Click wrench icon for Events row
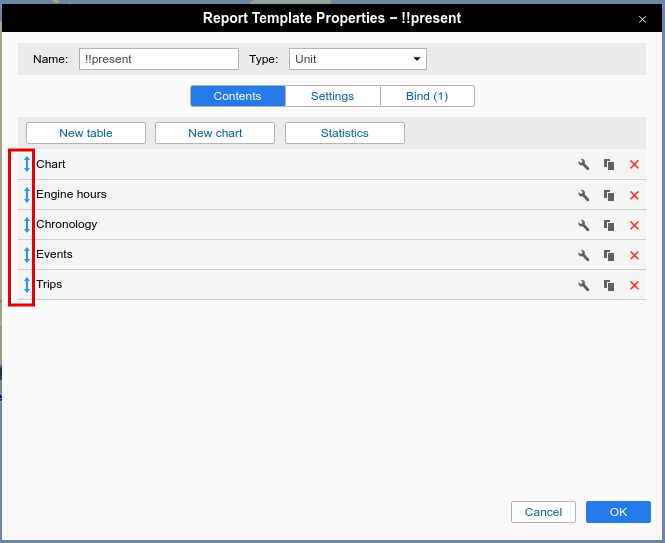 [x=584, y=255]
